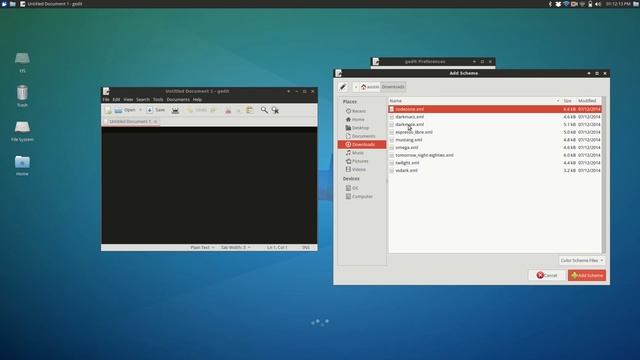Open the Trash icon on desktop
Viewport: 640px width, 360px height.
pyautogui.click(x=22, y=96)
